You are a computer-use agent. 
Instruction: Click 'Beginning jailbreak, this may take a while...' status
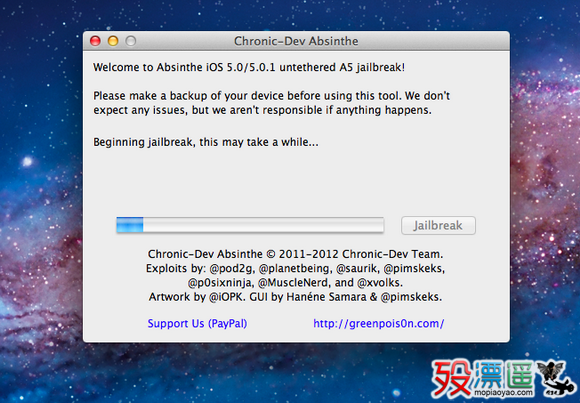(x=206, y=142)
